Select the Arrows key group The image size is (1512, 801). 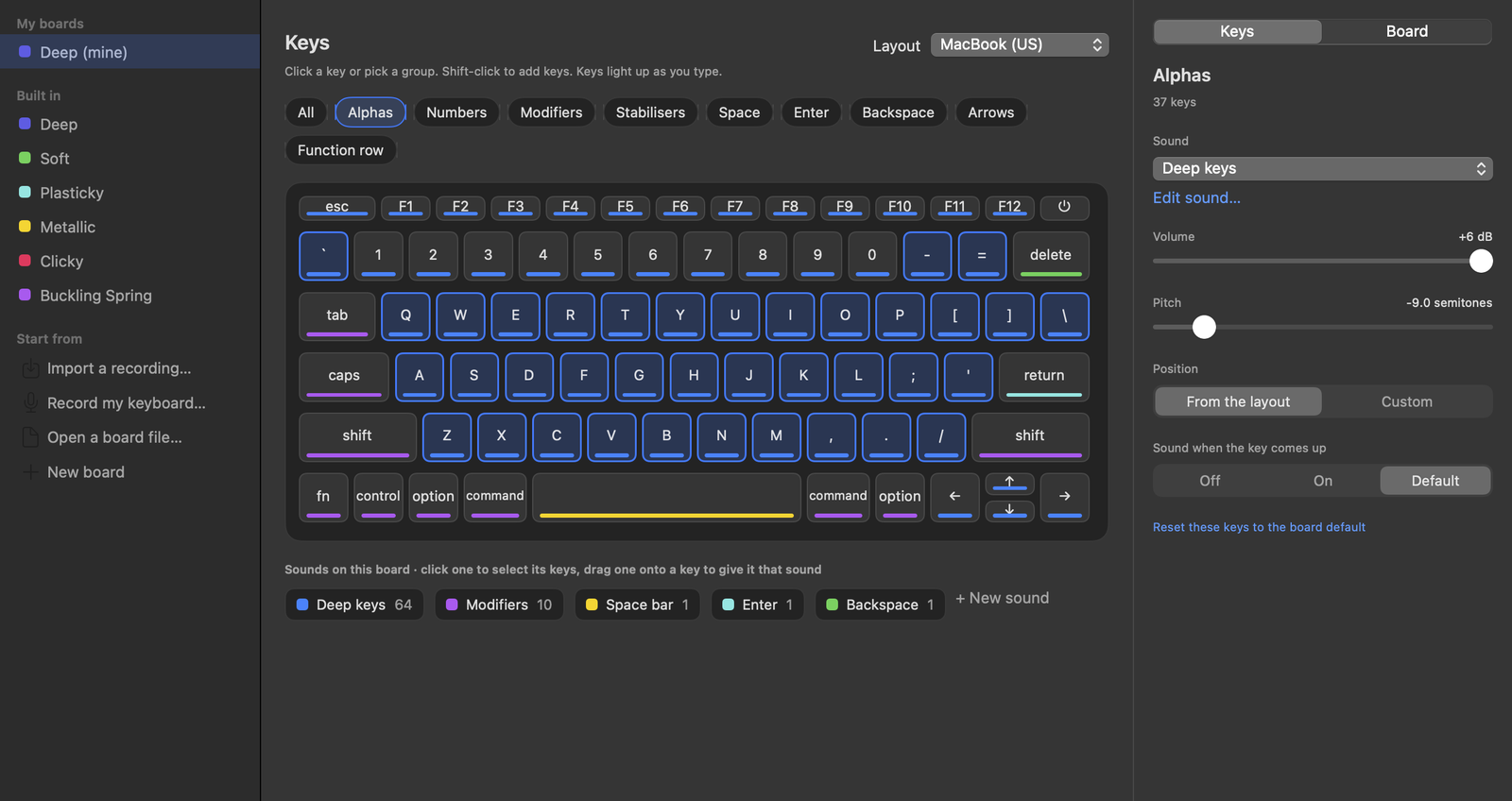pos(990,112)
